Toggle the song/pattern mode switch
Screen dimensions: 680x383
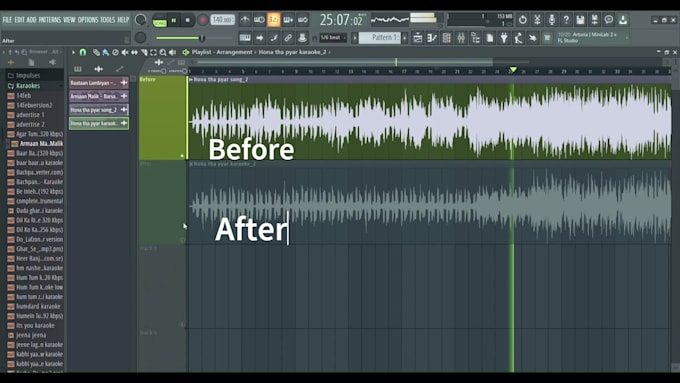tap(160, 20)
